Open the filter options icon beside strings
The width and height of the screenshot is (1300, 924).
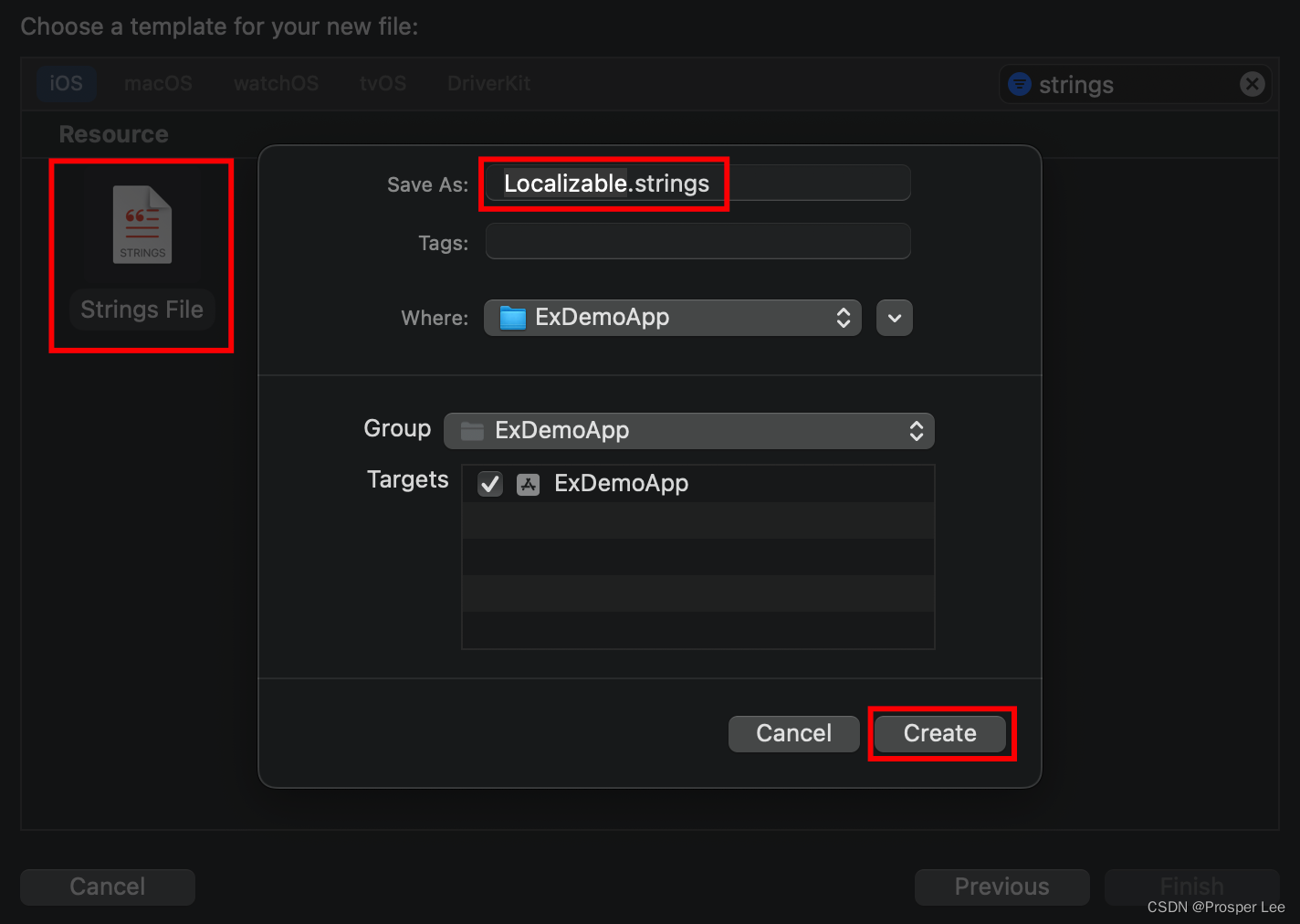pos(1020,84)
